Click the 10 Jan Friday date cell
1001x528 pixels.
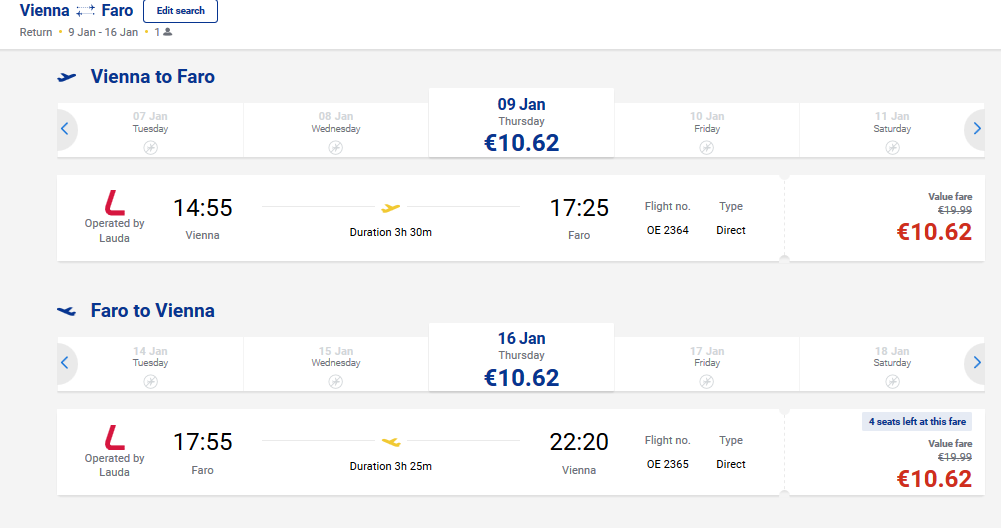click(x=707, y=131)
